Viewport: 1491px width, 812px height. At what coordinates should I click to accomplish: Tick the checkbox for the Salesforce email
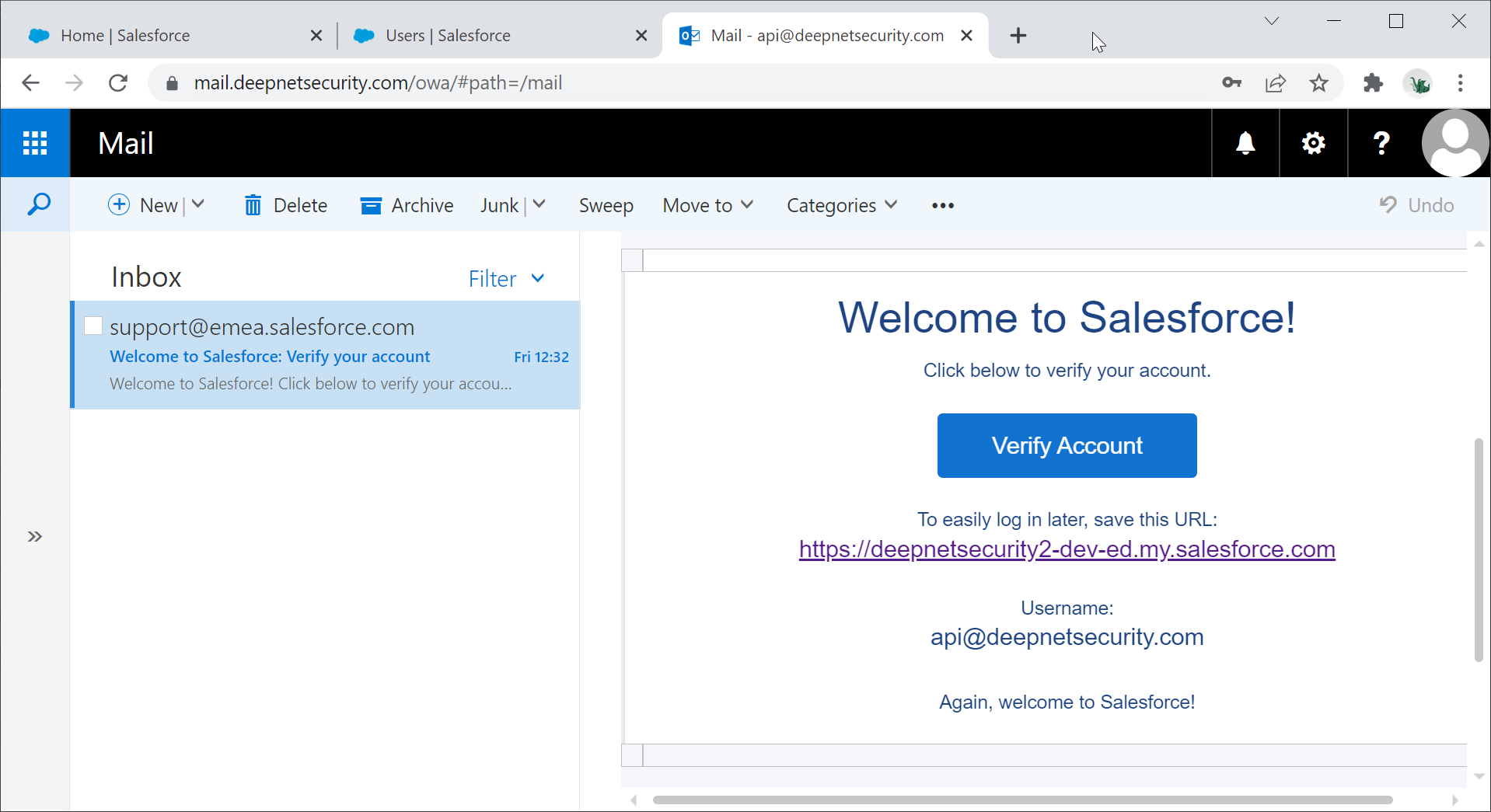[93, 326]
